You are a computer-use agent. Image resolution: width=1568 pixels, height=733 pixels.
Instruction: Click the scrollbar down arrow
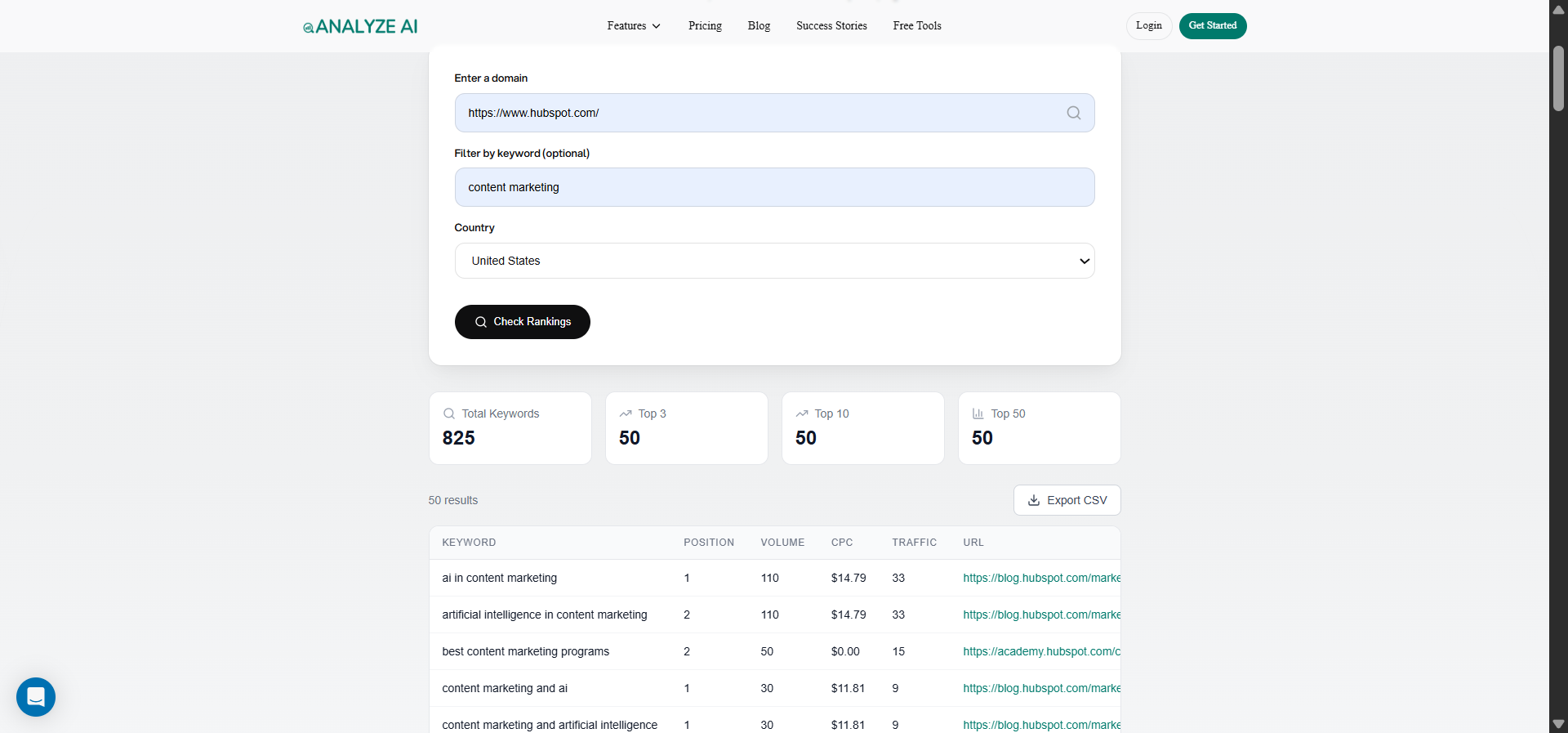(x=1558, y=724)
